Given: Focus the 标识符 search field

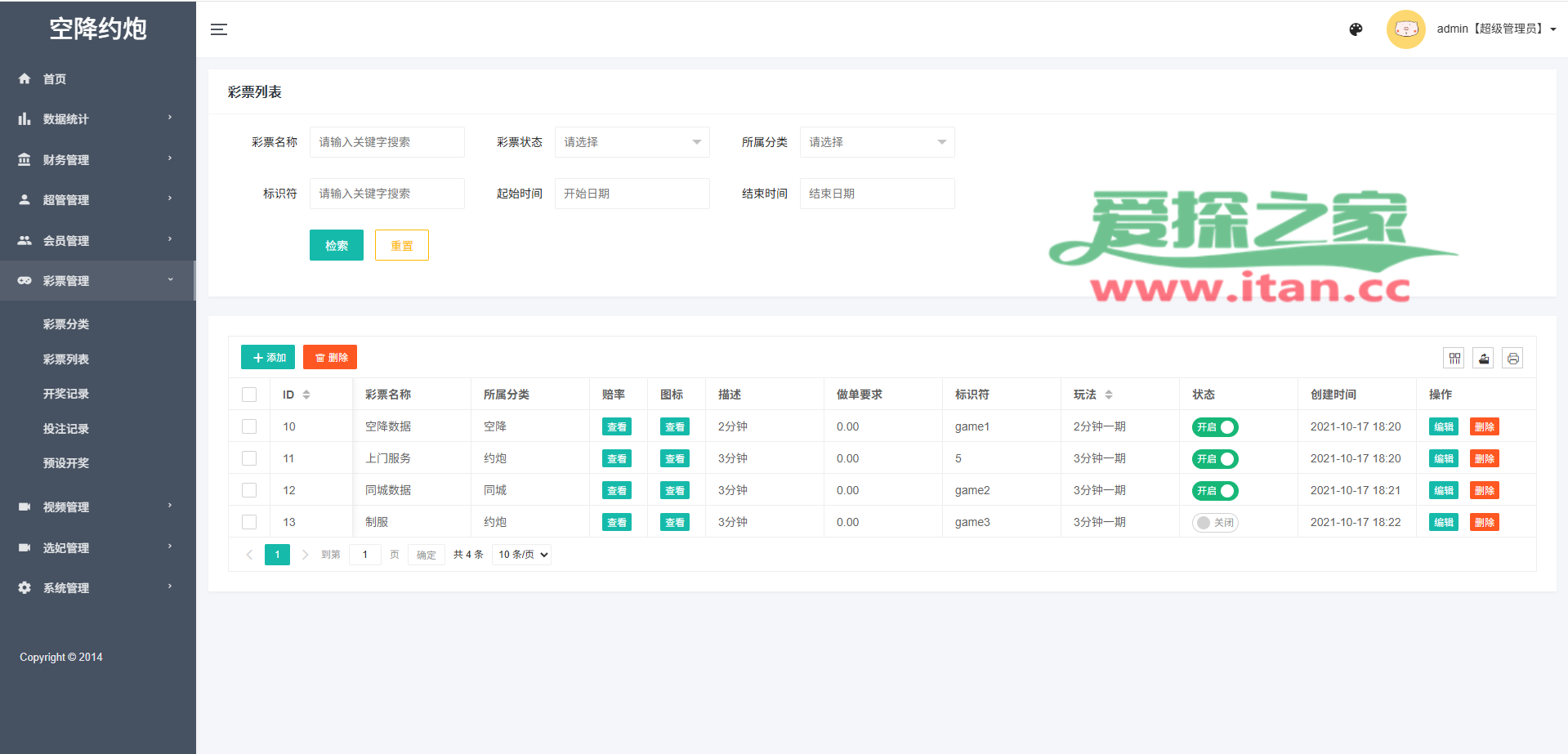Looking at the screenshot, I should pos(387,194).
